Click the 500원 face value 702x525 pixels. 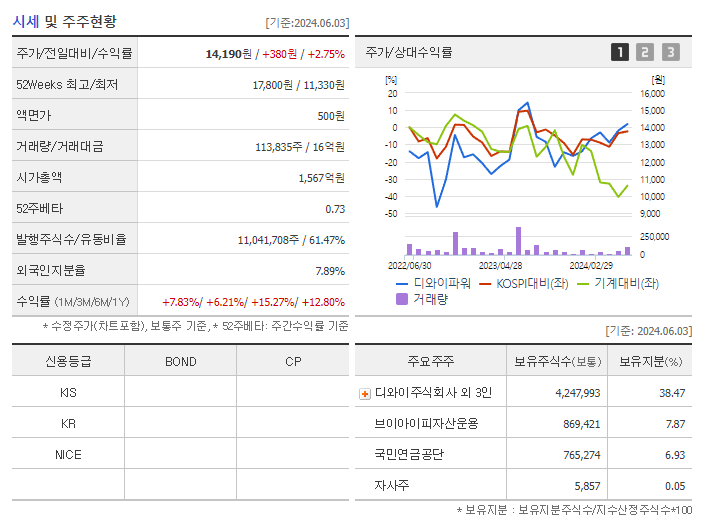(x=331, y=116)
